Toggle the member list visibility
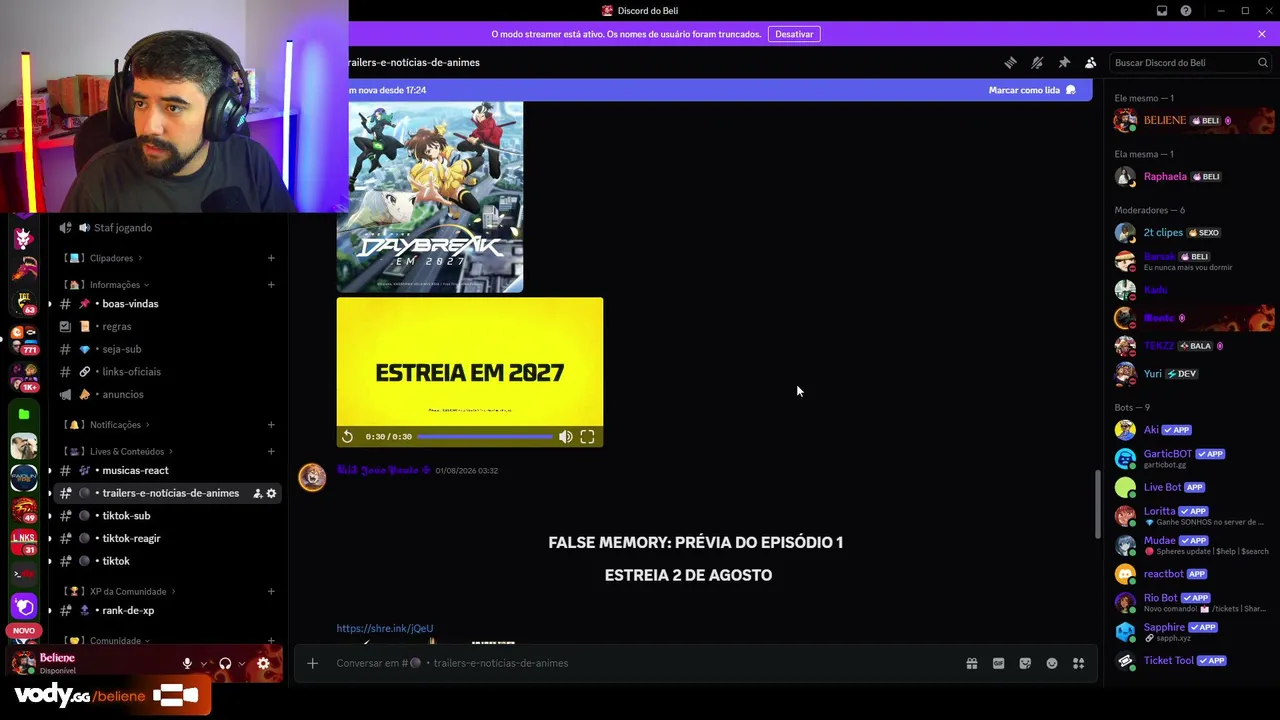 click(x=1091, y=62)
